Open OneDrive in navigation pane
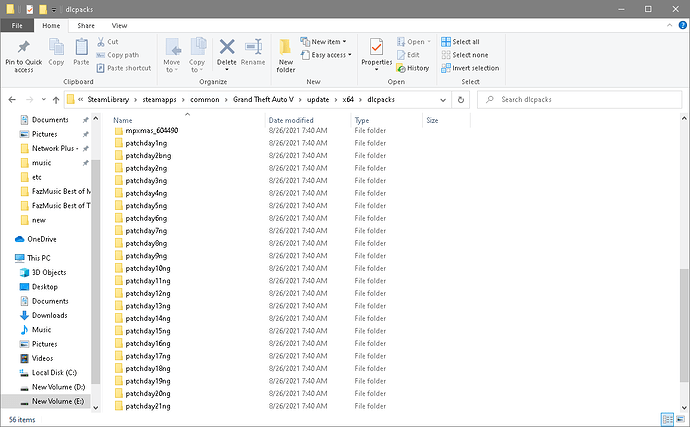The width and height of the screenshot is (690, 427). (x=36, y=239)
